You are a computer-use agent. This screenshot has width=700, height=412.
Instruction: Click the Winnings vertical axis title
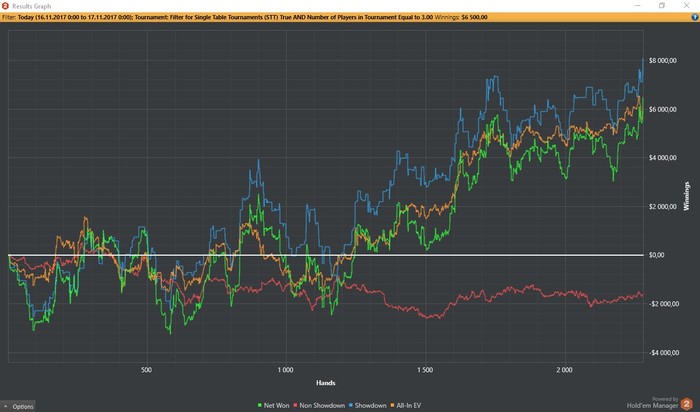click(x=687, y=196)
